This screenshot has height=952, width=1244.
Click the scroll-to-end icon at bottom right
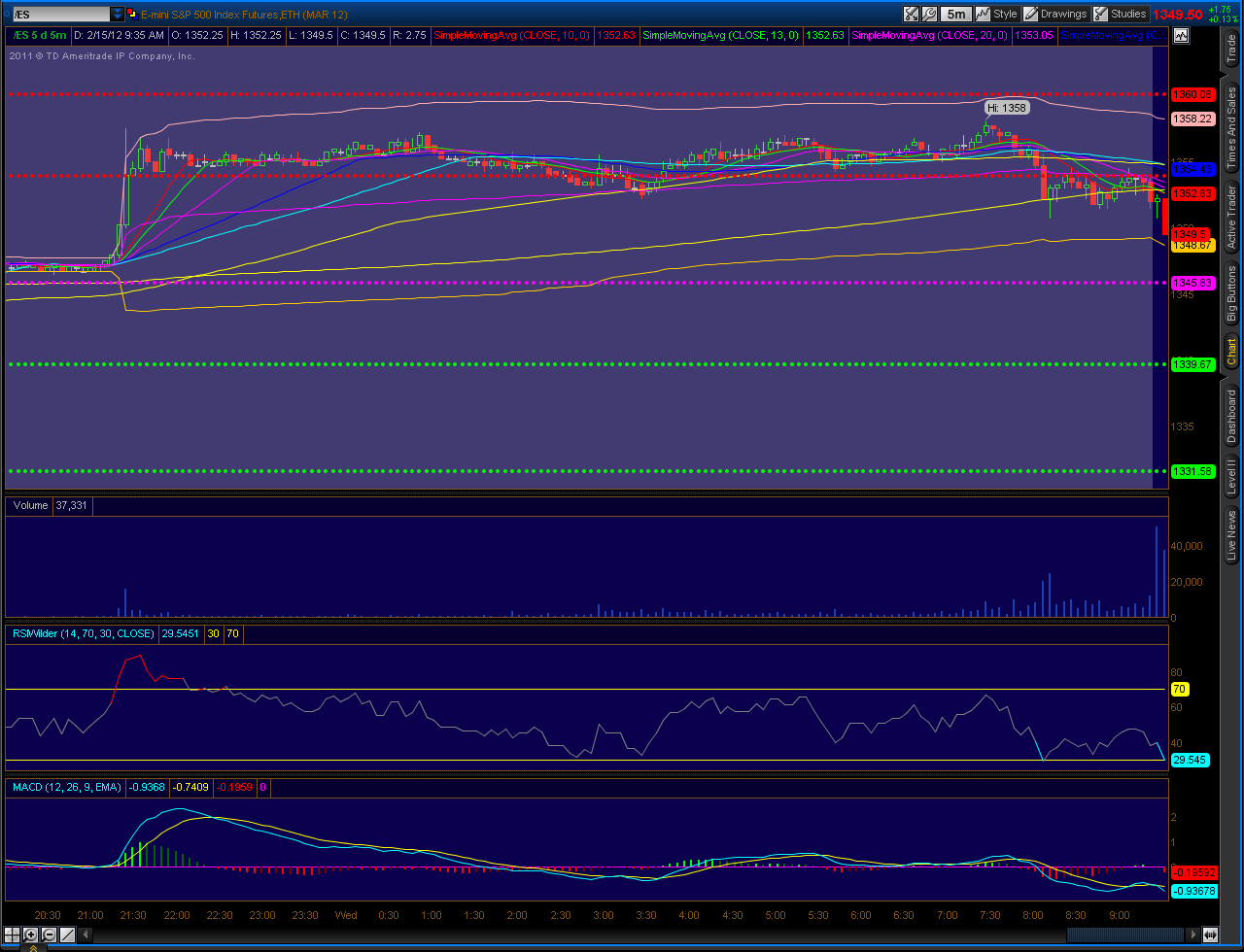click(x=1210, y=935)
